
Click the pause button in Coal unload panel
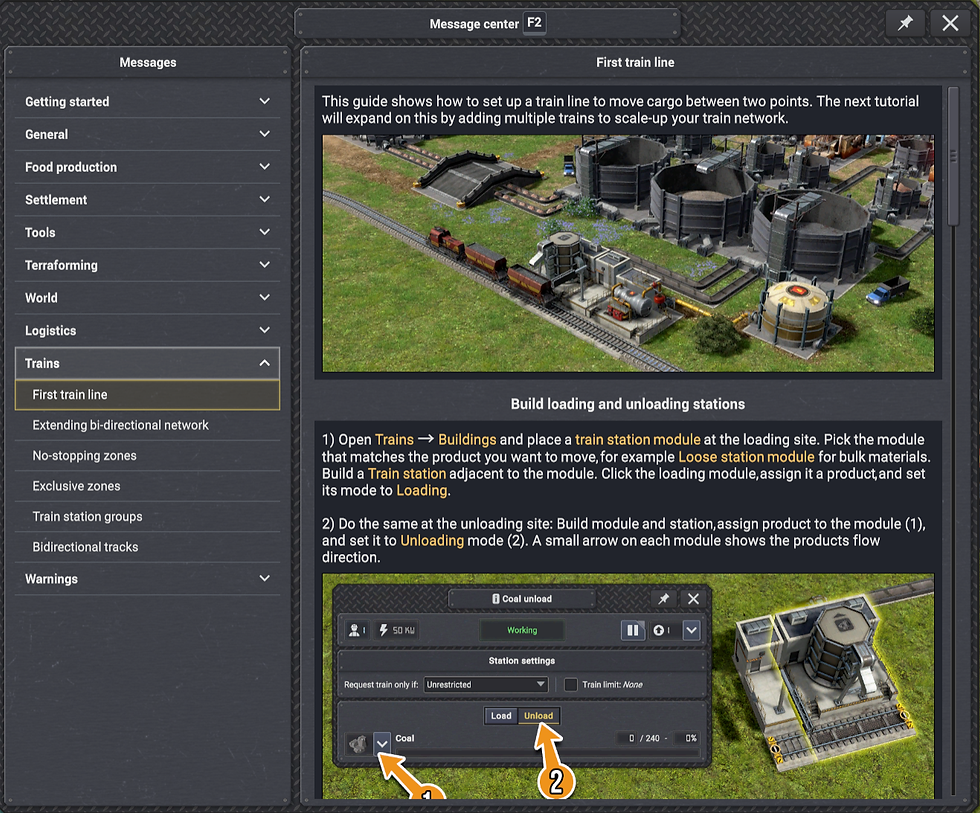(632, 630)
